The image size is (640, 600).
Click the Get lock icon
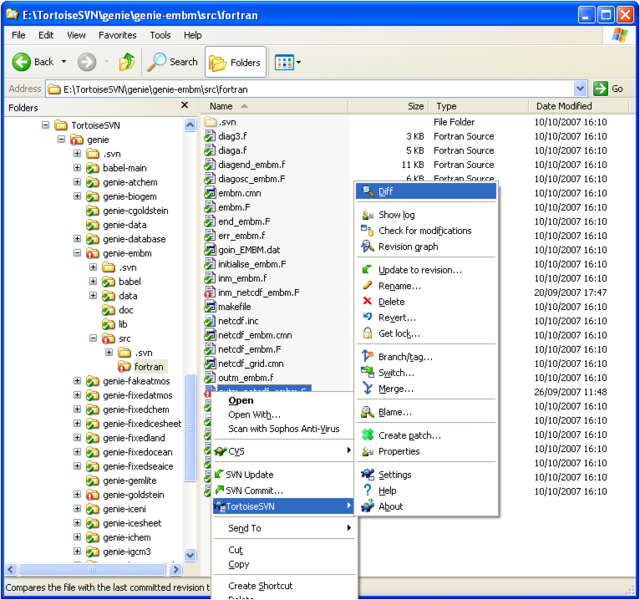click(367, 333)
